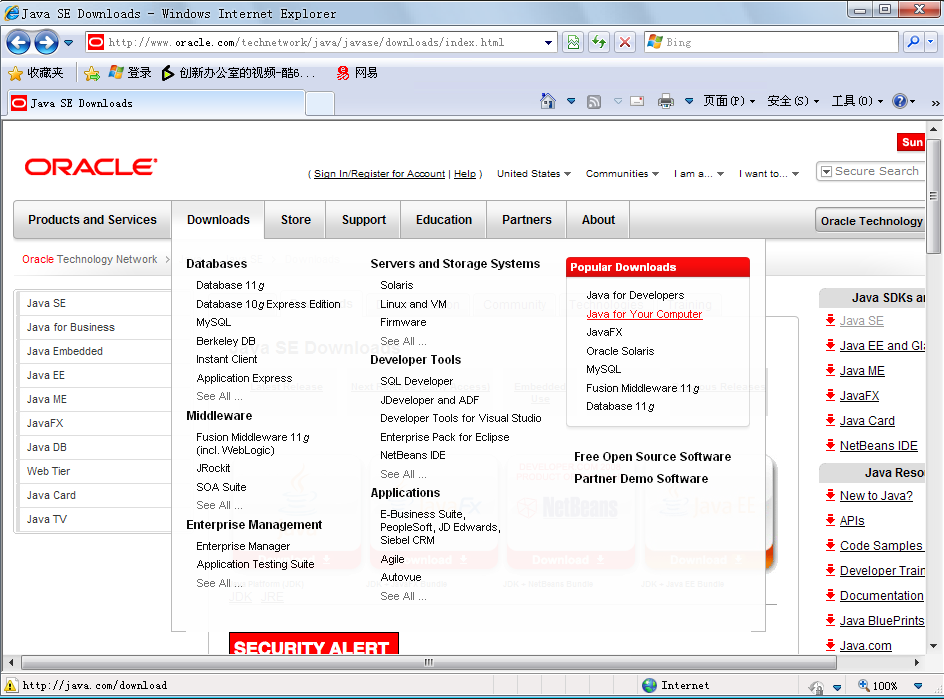Open the Help question mark icon

click(900, 101)
